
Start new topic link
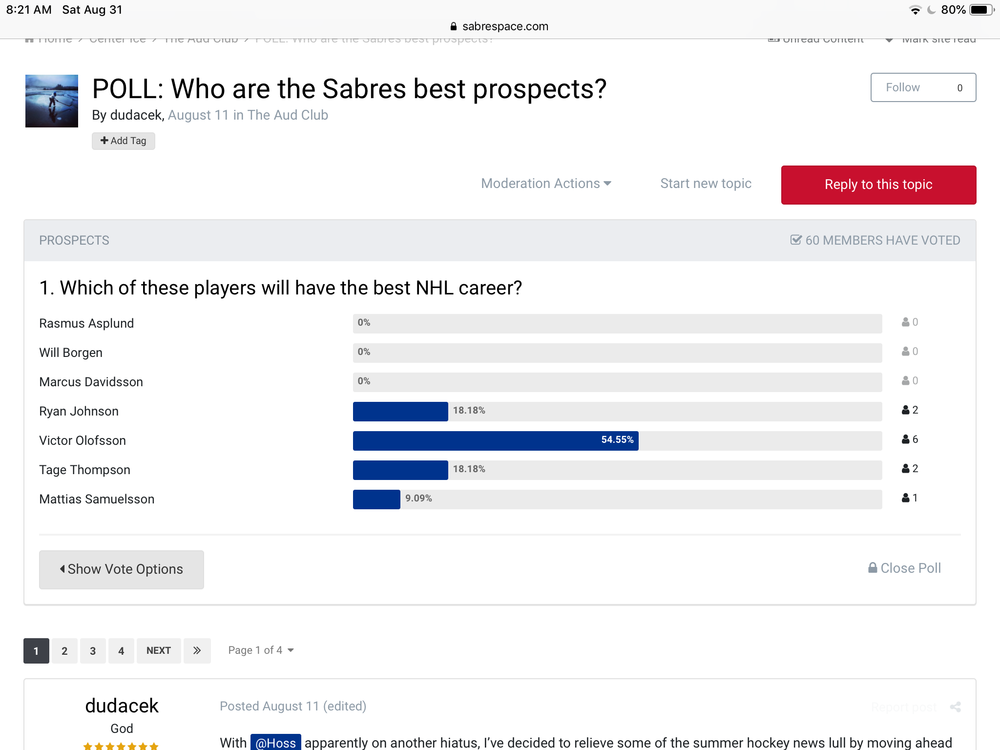tap(705, 184)
